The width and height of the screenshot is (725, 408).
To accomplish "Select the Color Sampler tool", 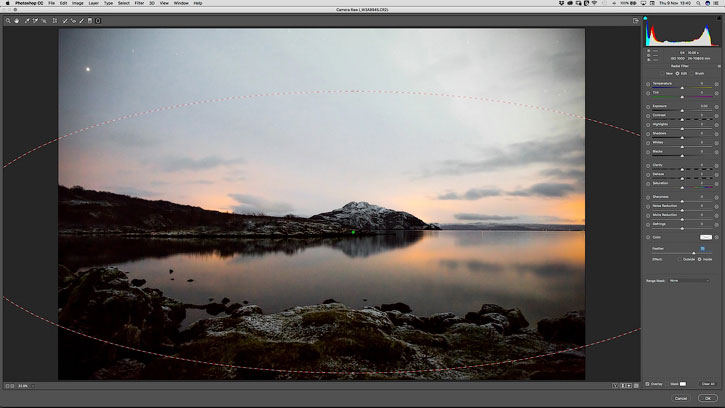I will coord(35,21).
